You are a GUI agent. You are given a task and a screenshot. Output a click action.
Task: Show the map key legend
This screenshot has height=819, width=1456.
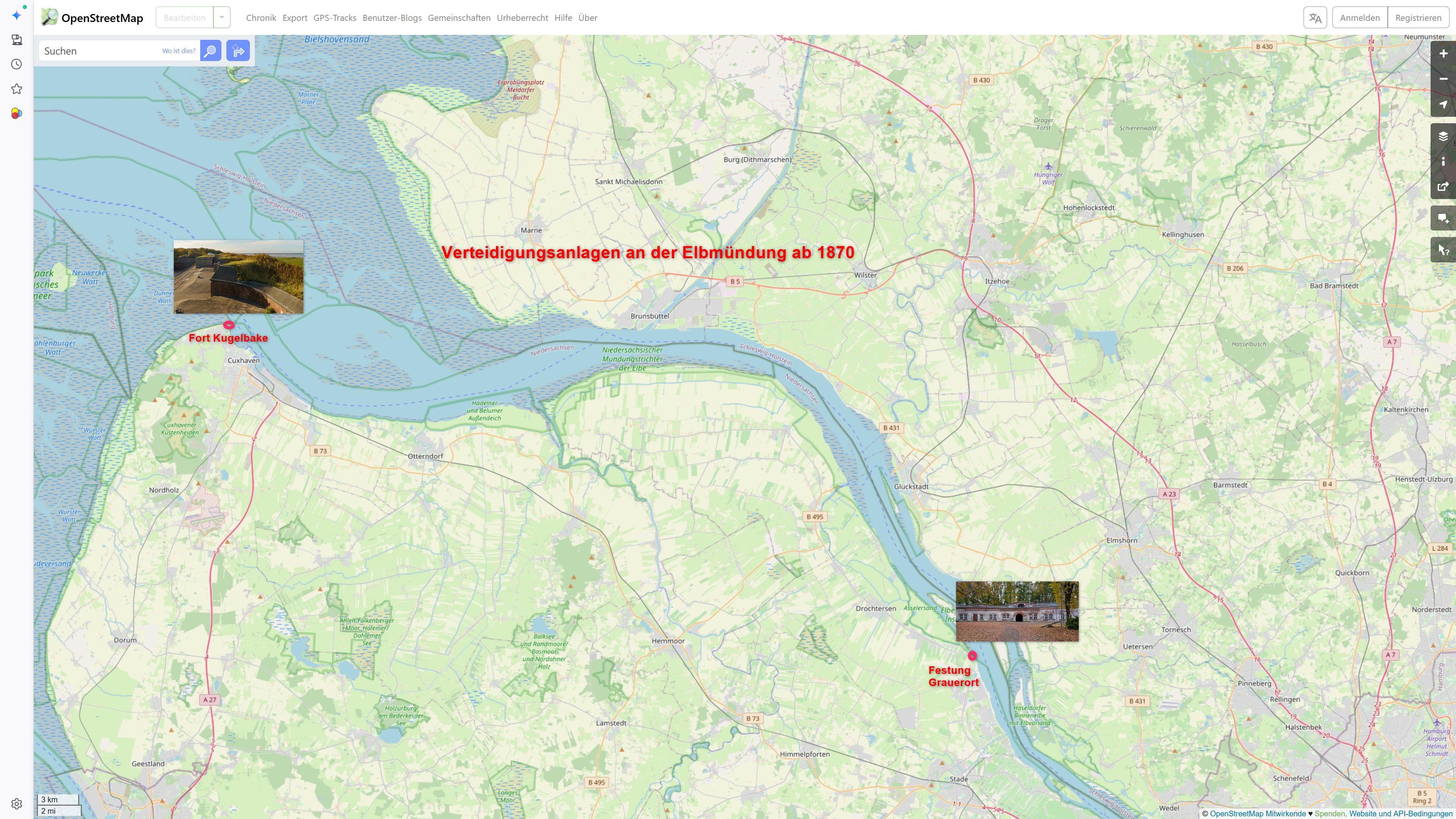[1443, 162]
